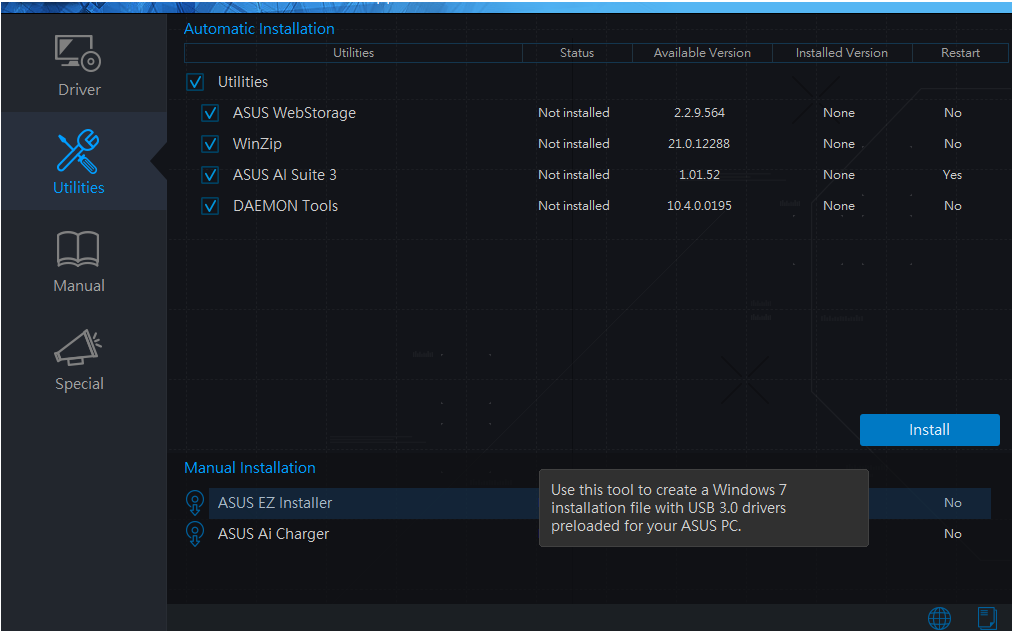Viewport: 1016px width, 631px height.
Task: Click WinZip's 'Not installed' status
Action: click(573, 144)
